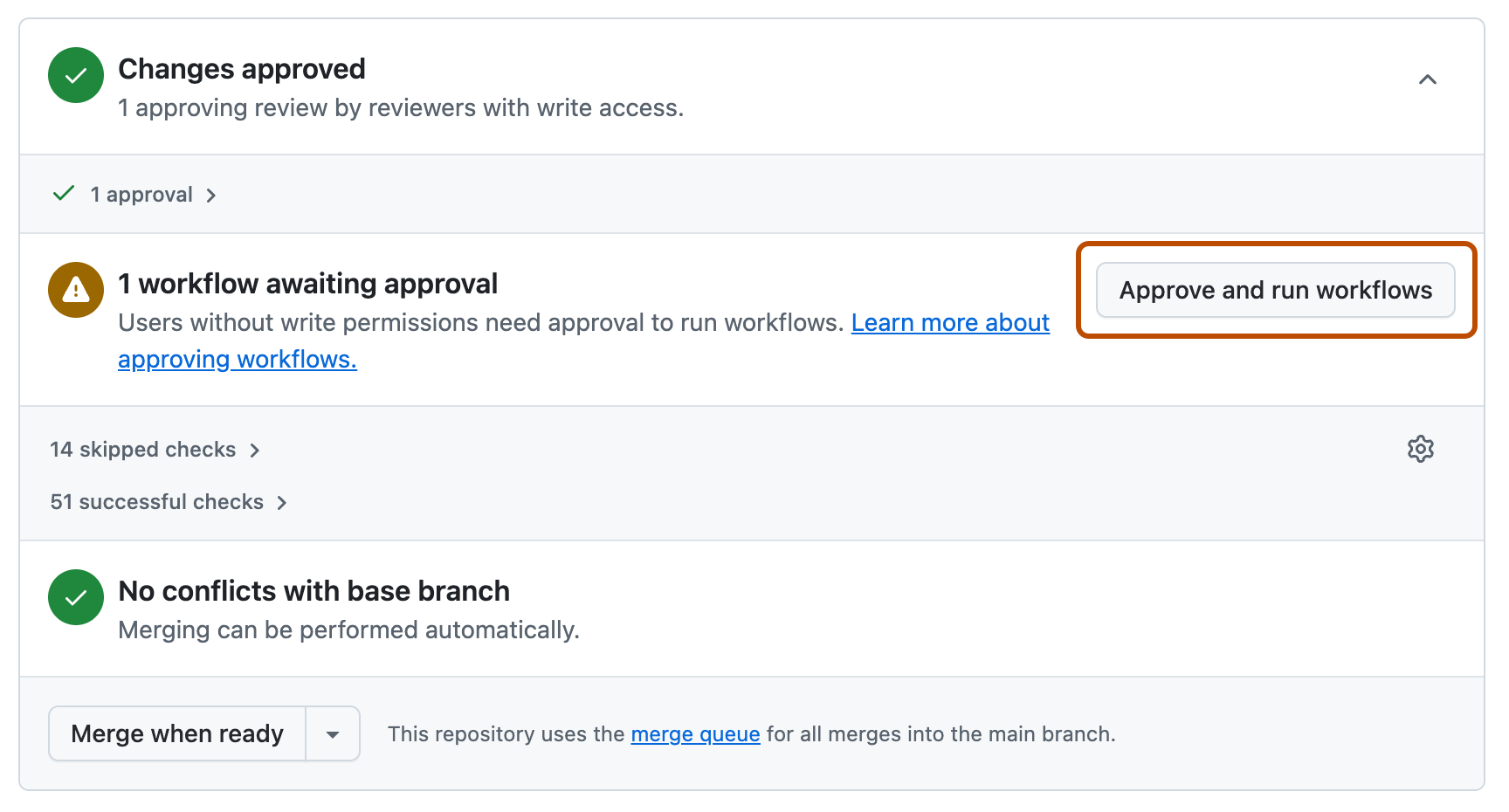
Task: Open the checks settings gear
Action: click(x=1420, y=449)
